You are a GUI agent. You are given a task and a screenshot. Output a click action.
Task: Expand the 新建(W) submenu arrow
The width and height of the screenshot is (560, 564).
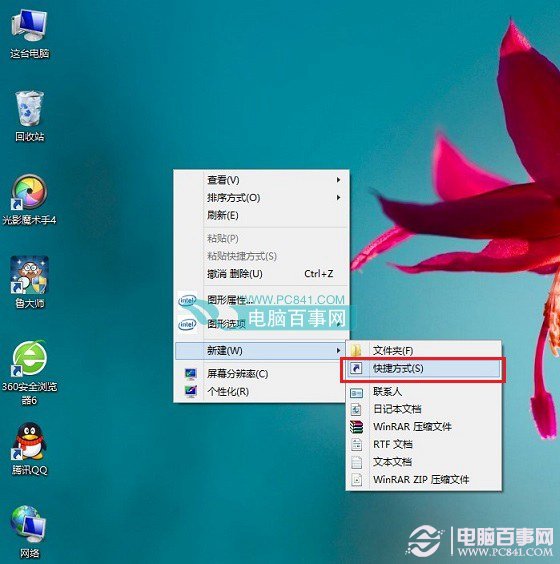[338, 350]
